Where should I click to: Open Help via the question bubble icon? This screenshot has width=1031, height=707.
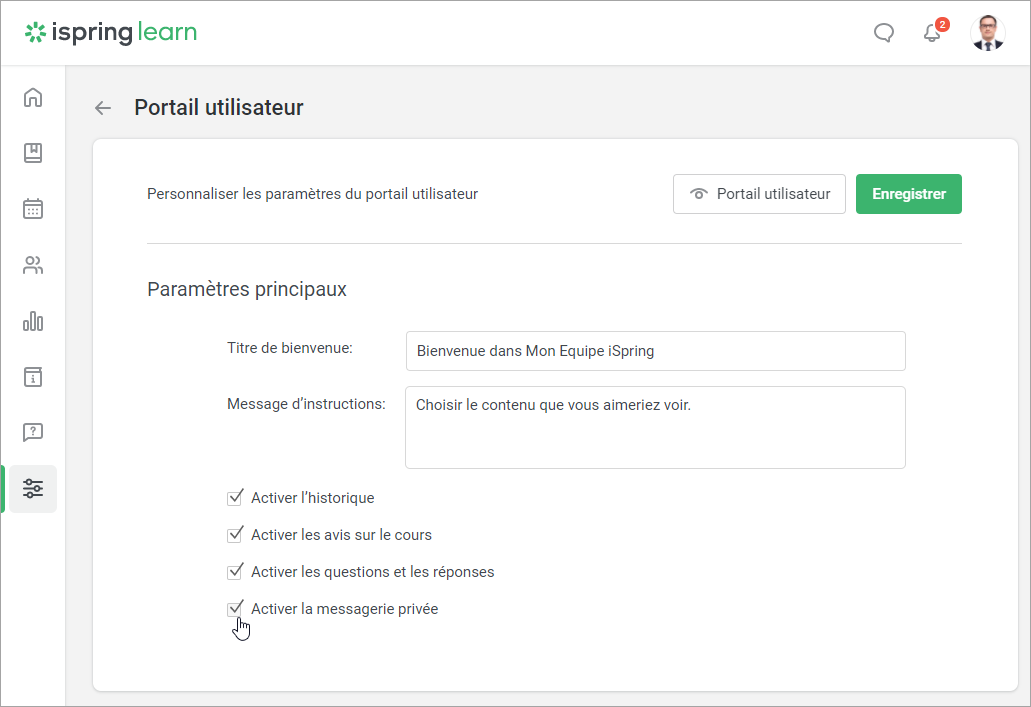click(33, 432)
